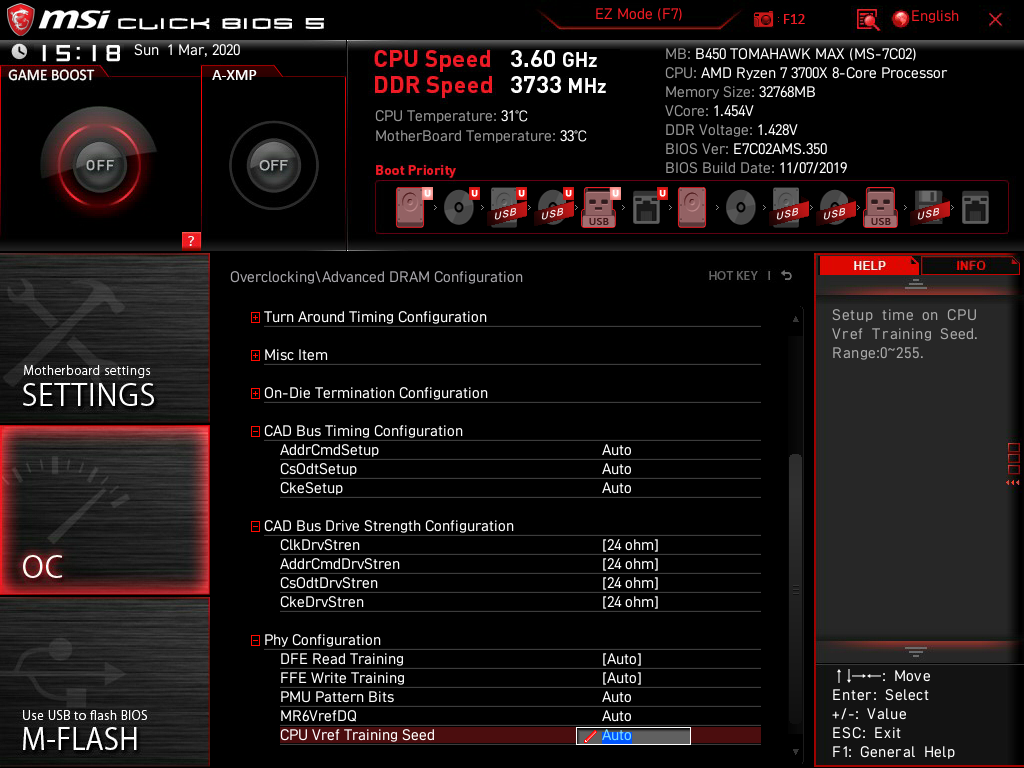Click the Overclocking\Advanced DRAM Configuration breadcrumb
Image resolution: width=1024 pixels, height=768 pixels.
[x=376, y=277]
